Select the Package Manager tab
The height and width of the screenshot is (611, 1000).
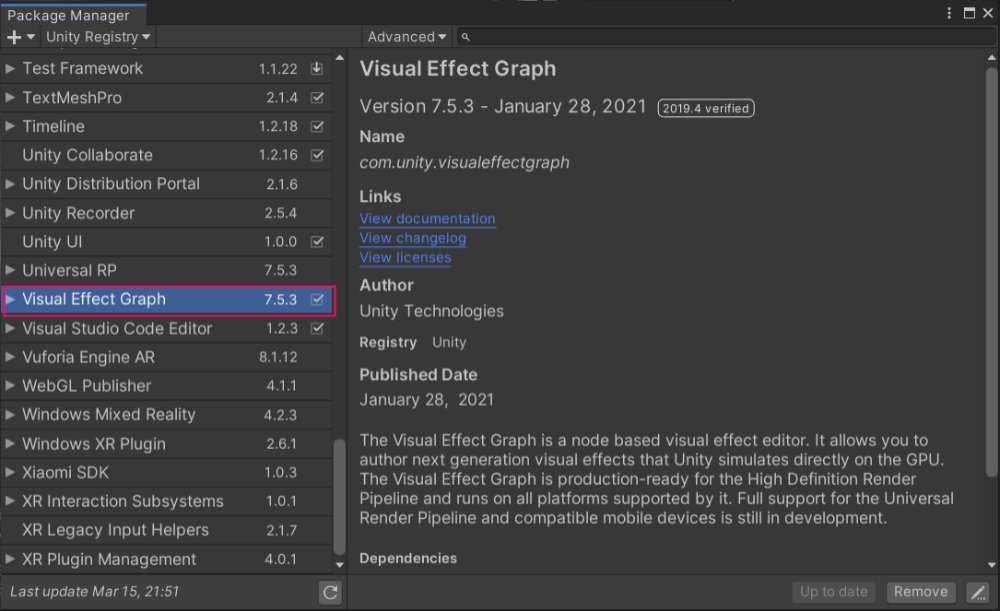click(x=69, y=15)
